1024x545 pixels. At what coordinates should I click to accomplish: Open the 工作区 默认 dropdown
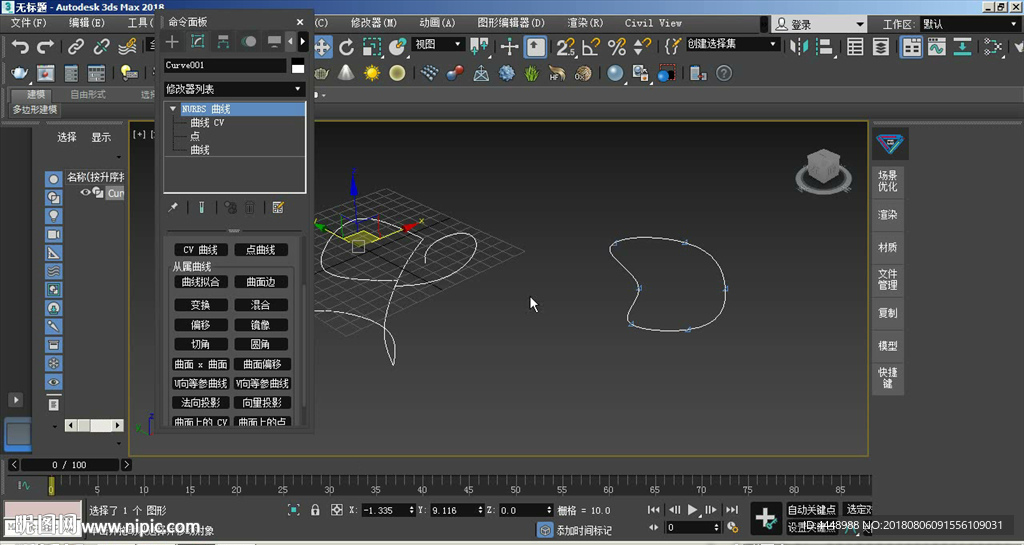[970, 24]
